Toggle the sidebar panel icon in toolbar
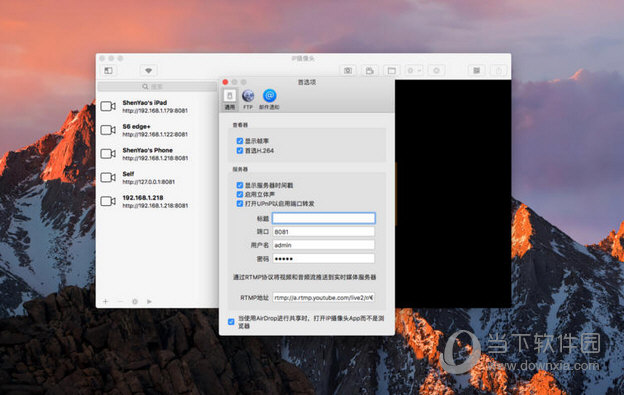The width and height of the screenshot is (624, 395). pyautogui.click(x=108, y=70)
